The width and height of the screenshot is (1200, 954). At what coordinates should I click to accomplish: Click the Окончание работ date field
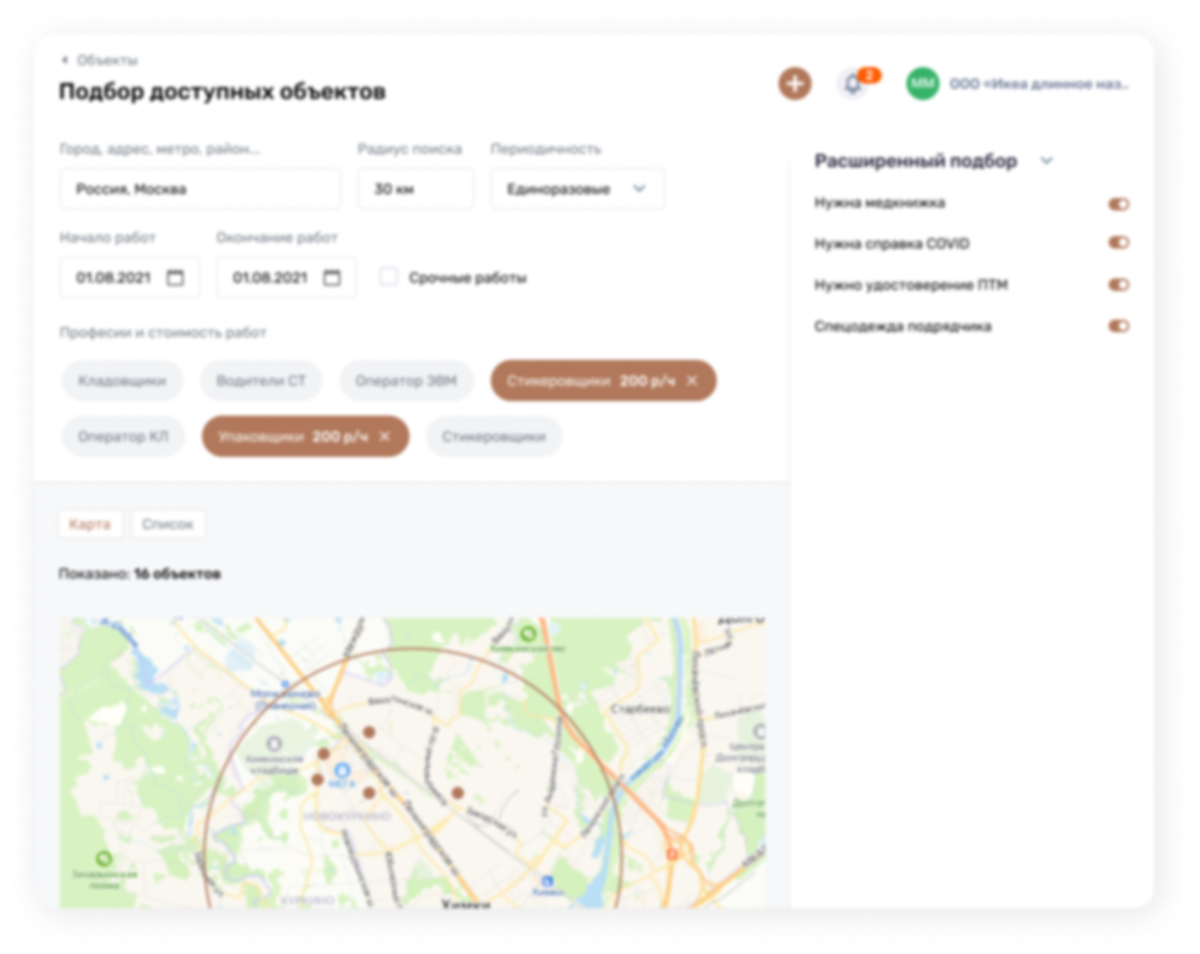coord(286,277)
